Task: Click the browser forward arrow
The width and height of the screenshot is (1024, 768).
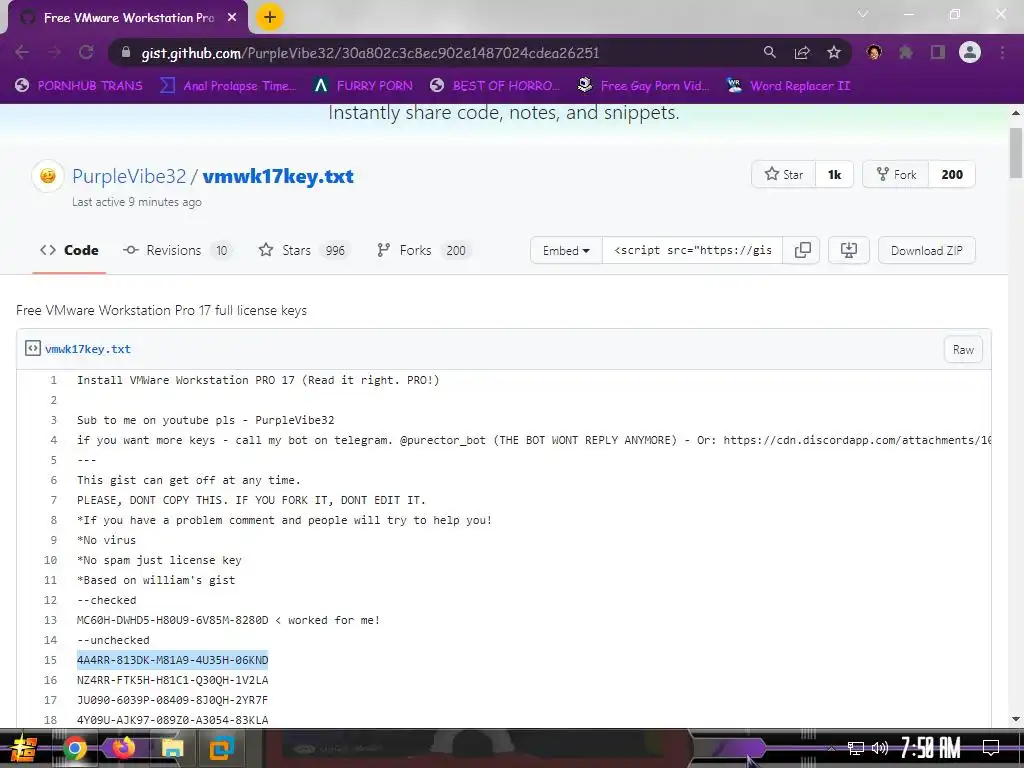Action: pos(54,52)
